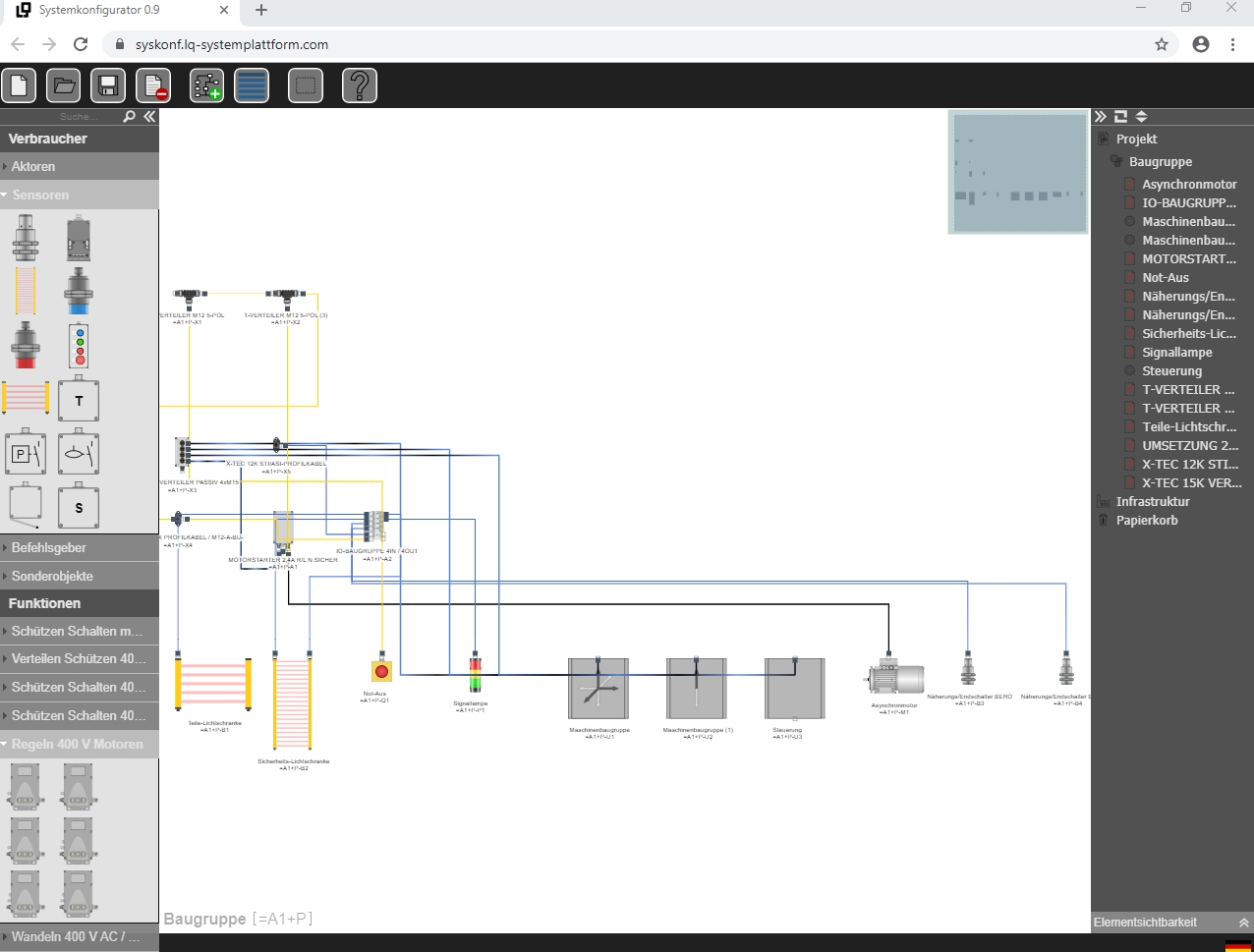Click the delete document icon with red minus
The image size is (1254, 952).
[152, 85]
